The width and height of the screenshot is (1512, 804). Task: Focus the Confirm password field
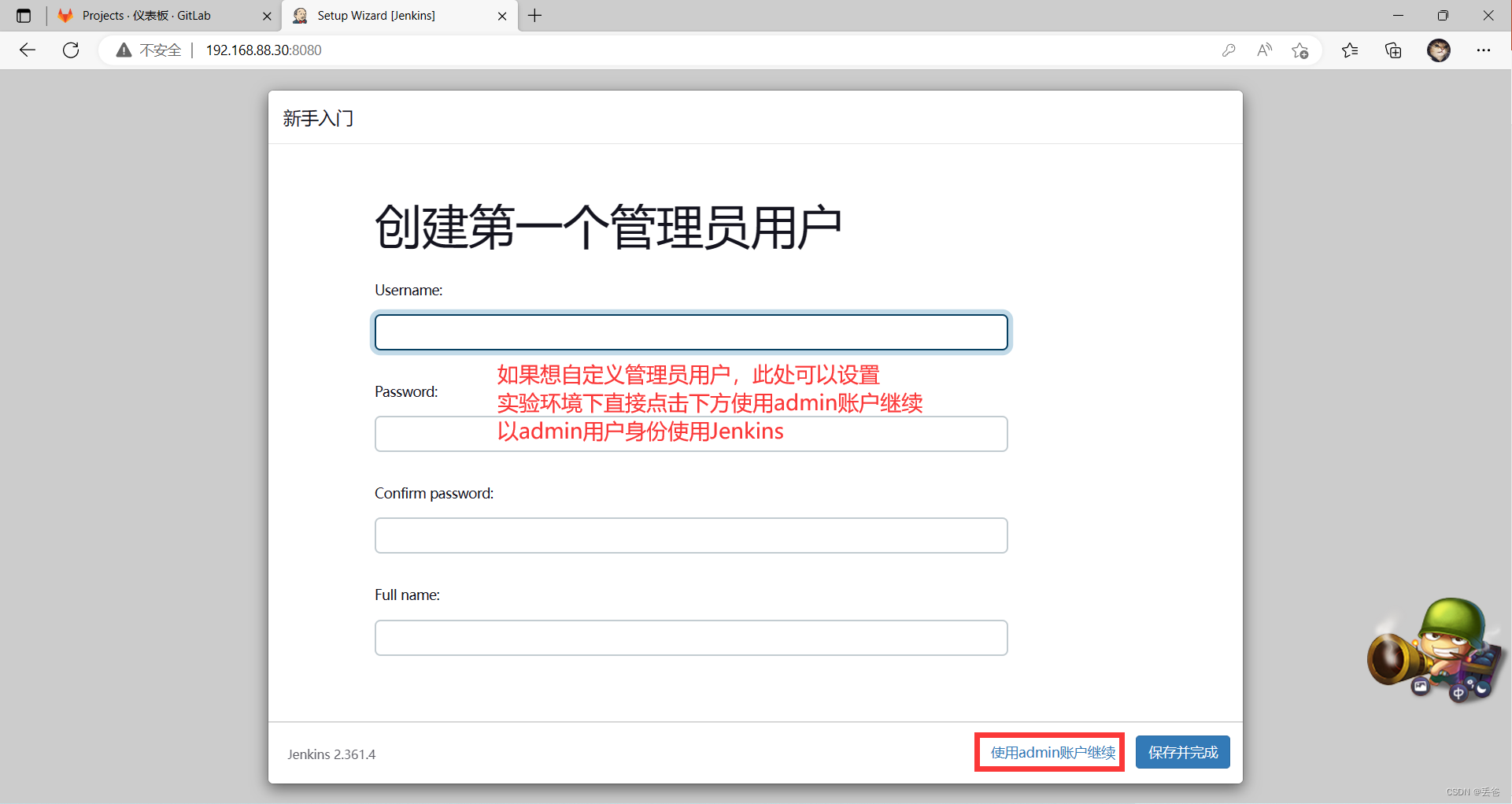coord(691,535)
